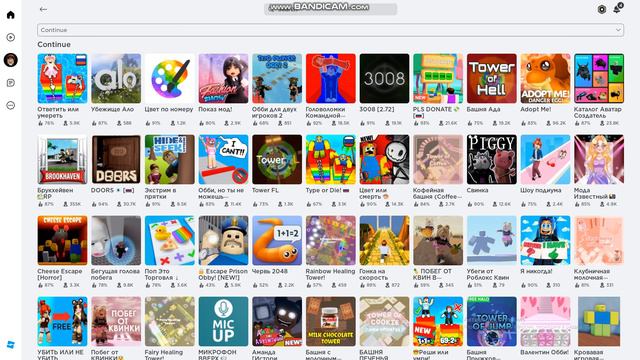Open the Tower of Cookie thumbnail
Viewport: 640px width, 360px height.
(384, 321)
